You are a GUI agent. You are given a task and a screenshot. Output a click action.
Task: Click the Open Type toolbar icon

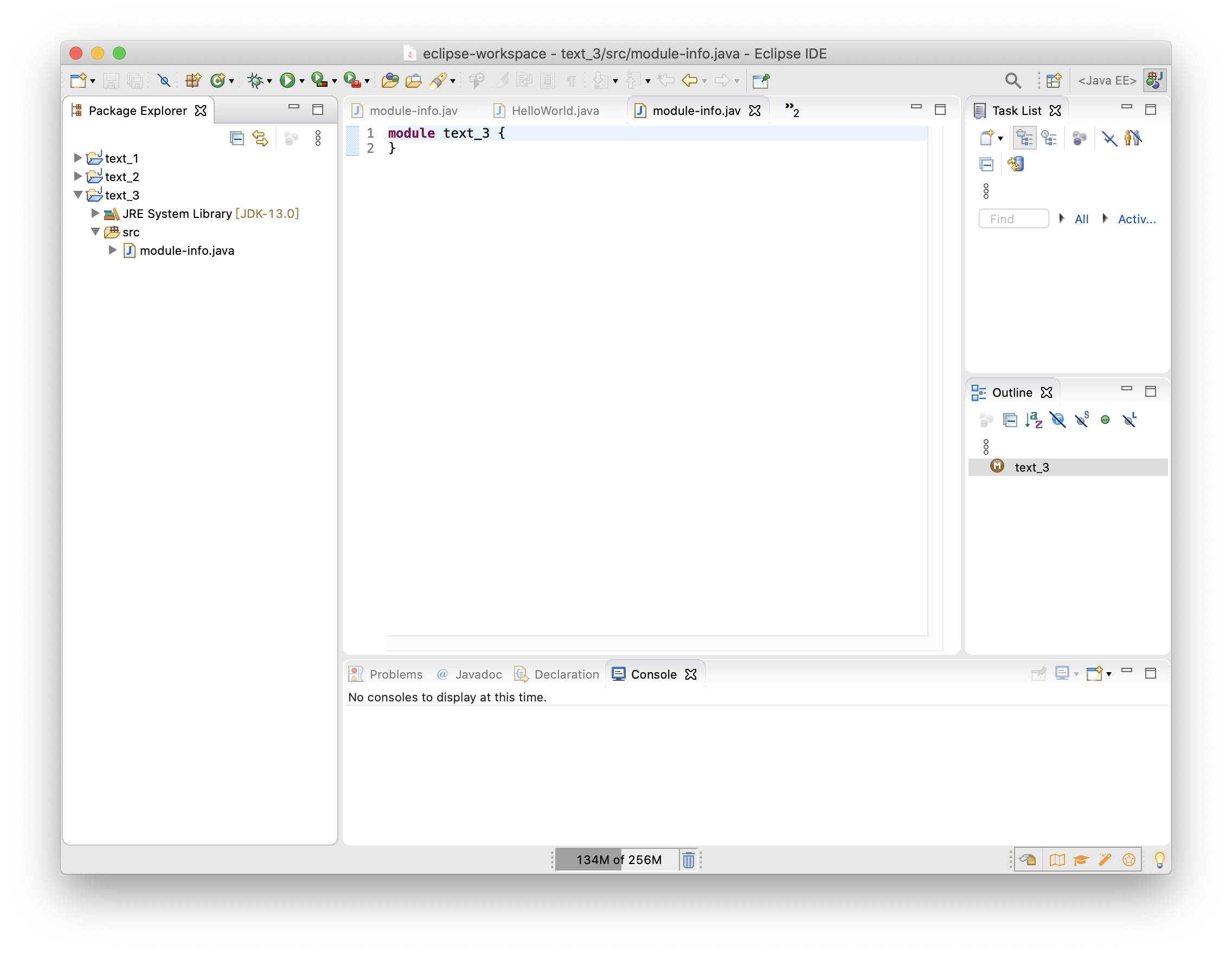tap(389, 81)
